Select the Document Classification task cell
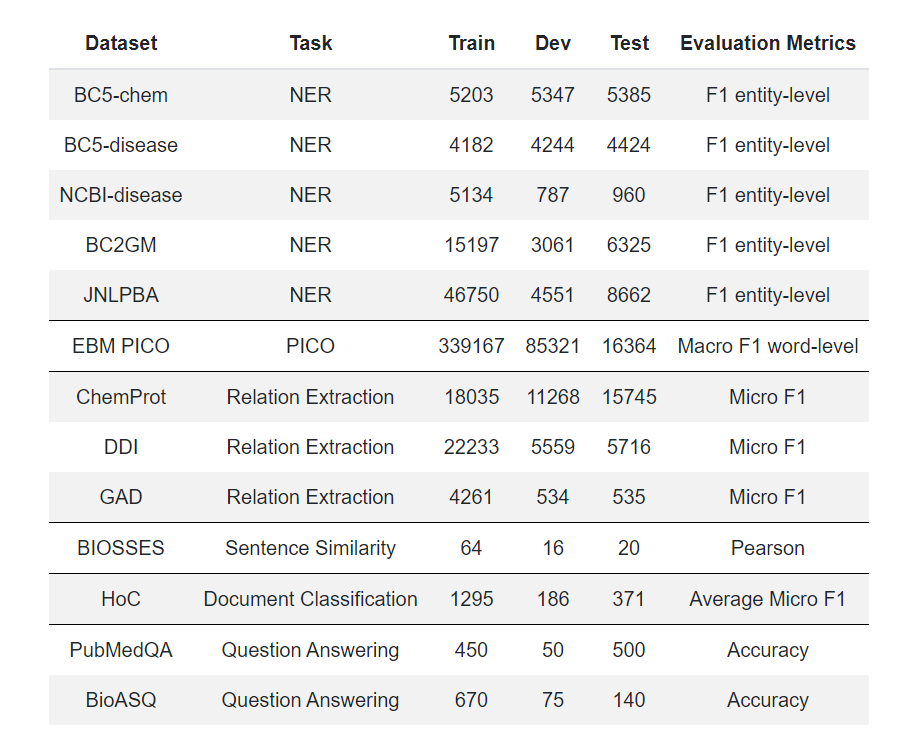Image resolution: width=910 pixels, height=745 pixels. pyautogui.click(x=310, y=599)
